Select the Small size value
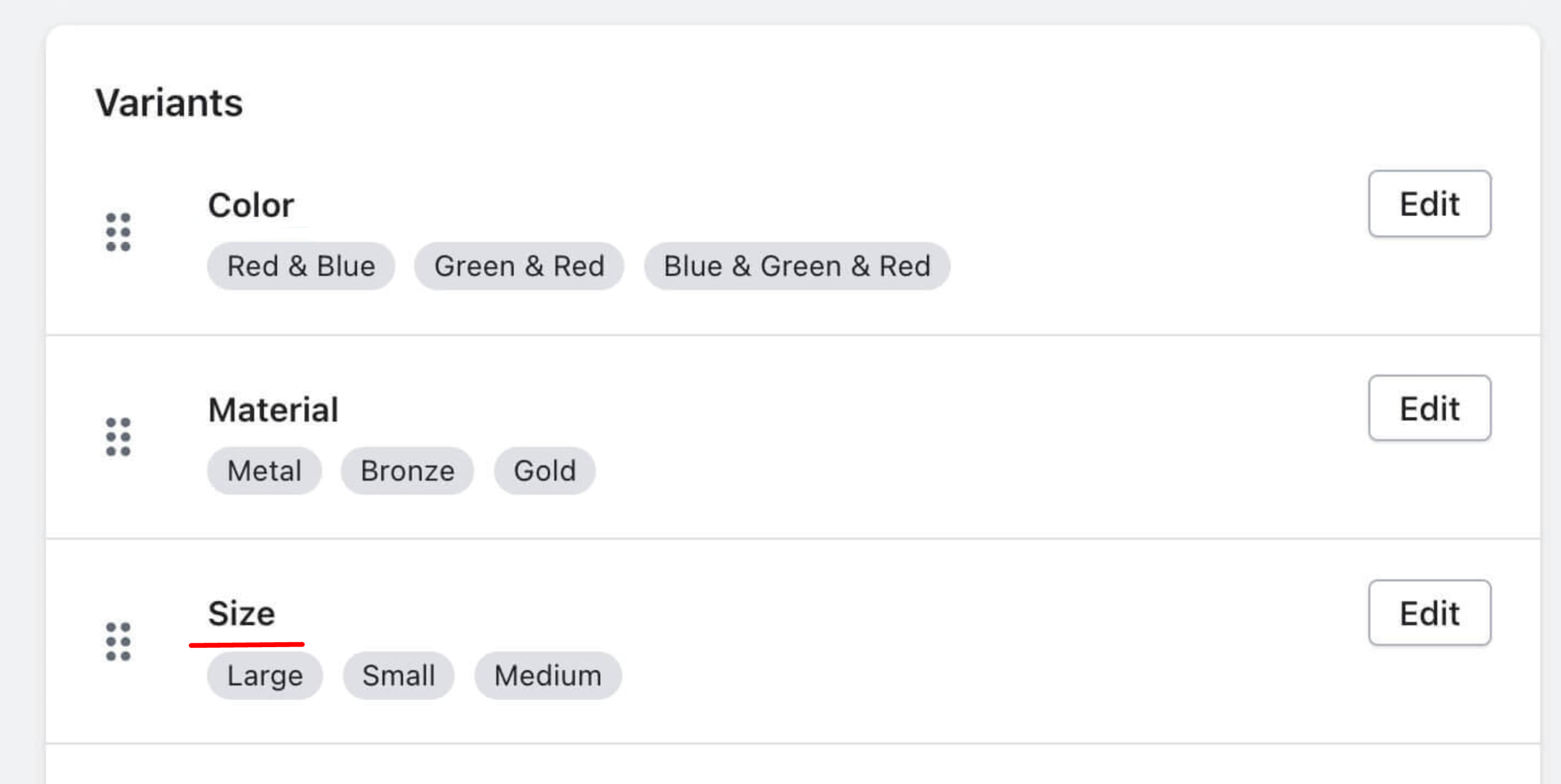The image size is (1561, 784). click(x=398, y=675)
